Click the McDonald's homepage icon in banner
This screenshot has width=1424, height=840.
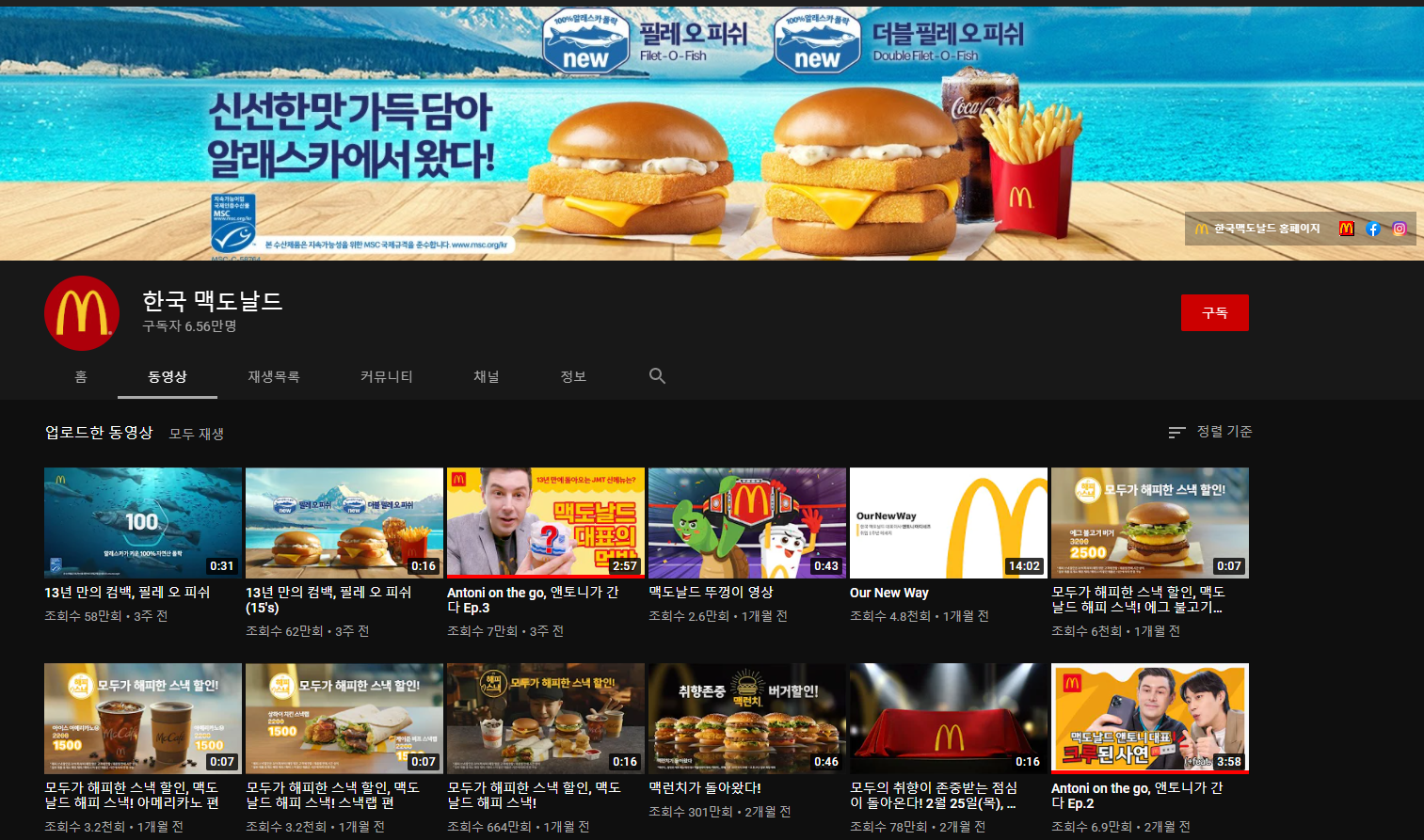tap(1347, 229)
